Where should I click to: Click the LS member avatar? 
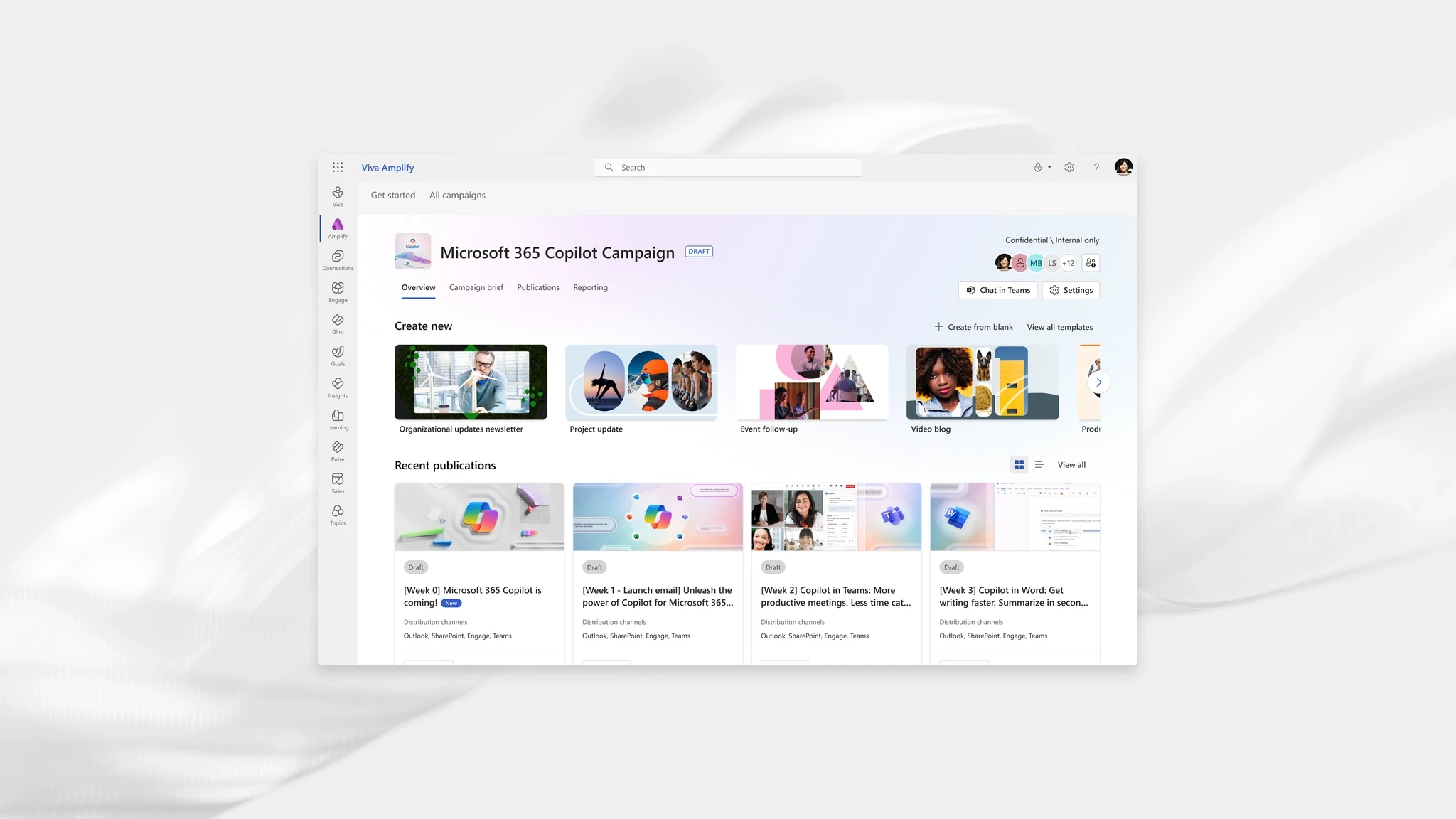pos(1052,263)
